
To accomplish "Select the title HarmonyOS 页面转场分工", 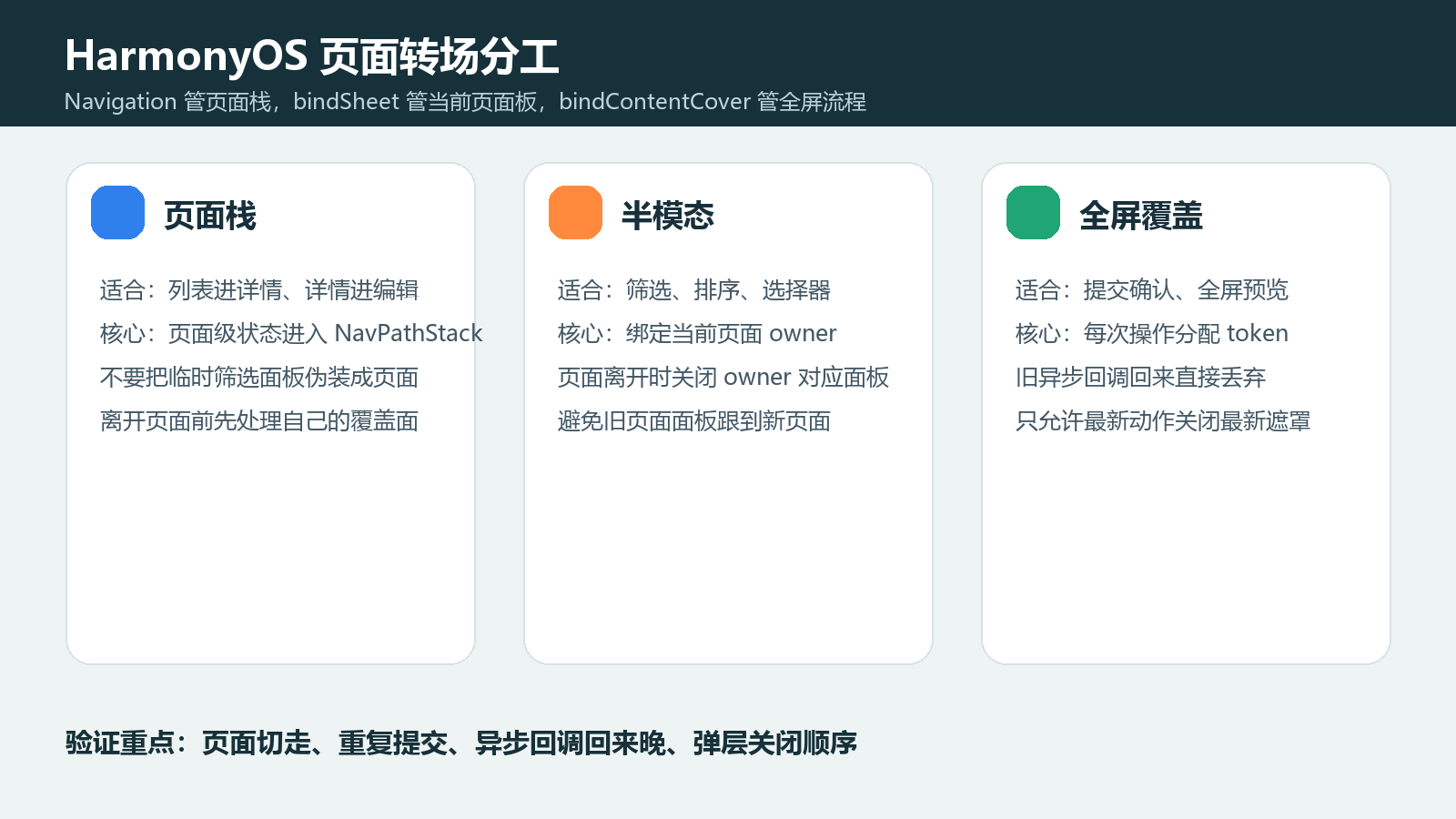I will 312,56.
